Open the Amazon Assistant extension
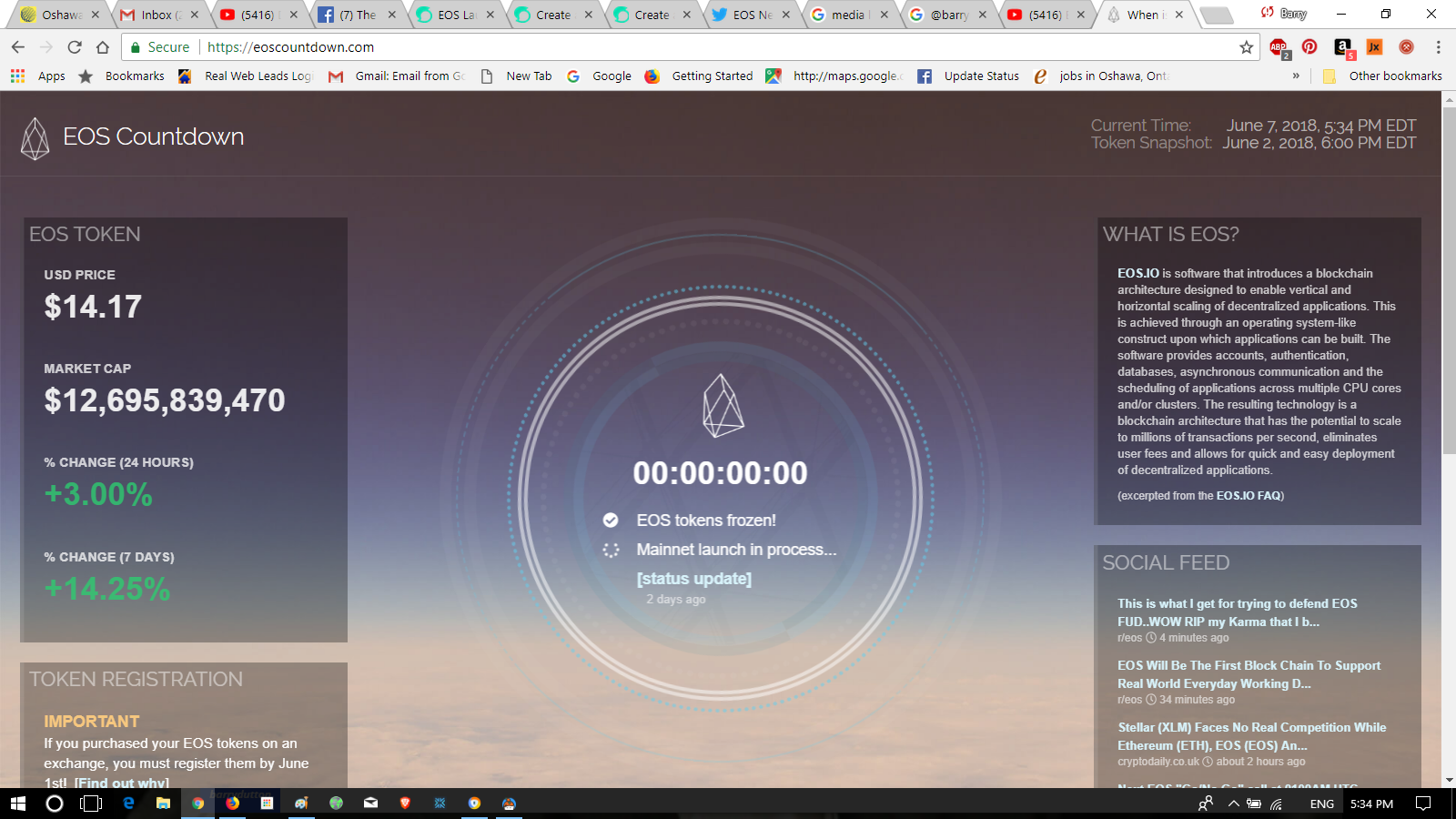This screenshot has width=1456, height=819. pos(1343,47)
